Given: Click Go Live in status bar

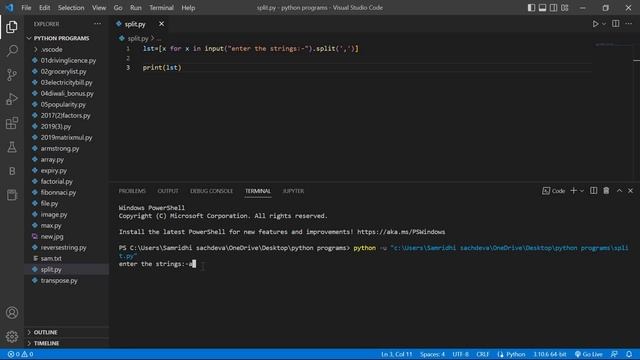Looking at the screenshot, I should pyautogui.click(x=589, y=354).
